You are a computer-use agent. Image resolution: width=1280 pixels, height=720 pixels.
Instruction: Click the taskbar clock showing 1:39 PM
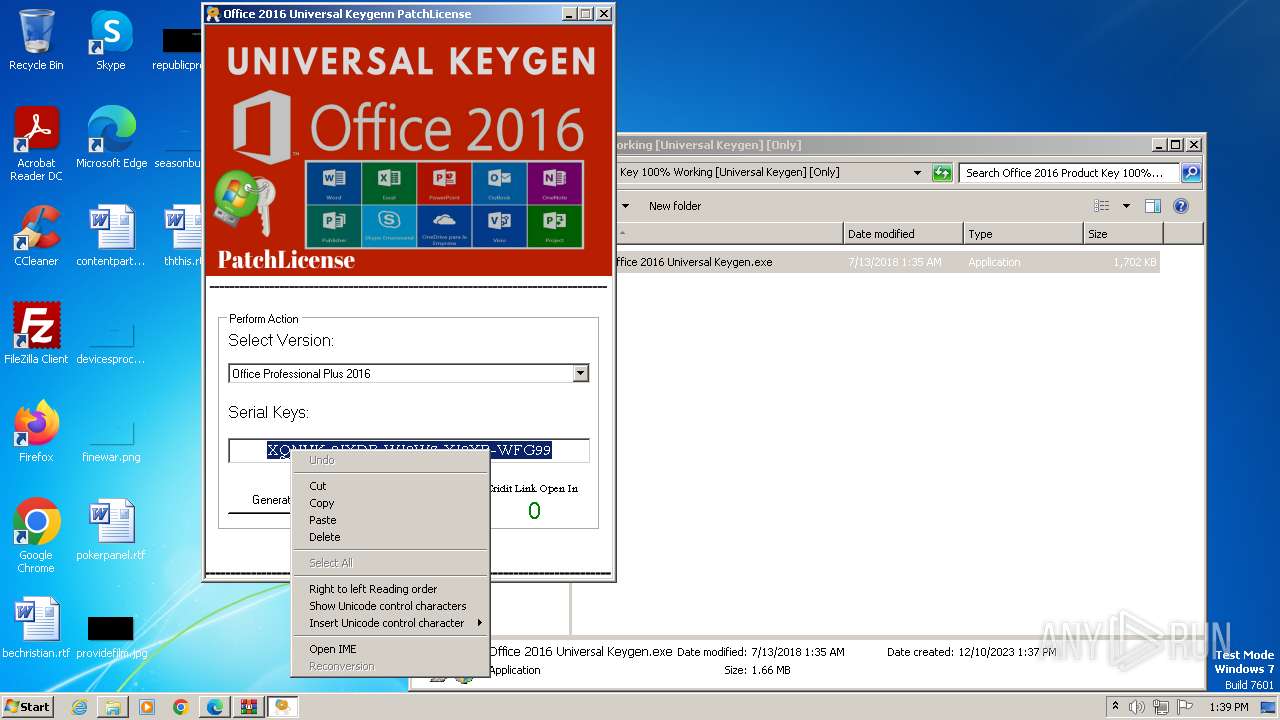click(x=1228, y=707)
